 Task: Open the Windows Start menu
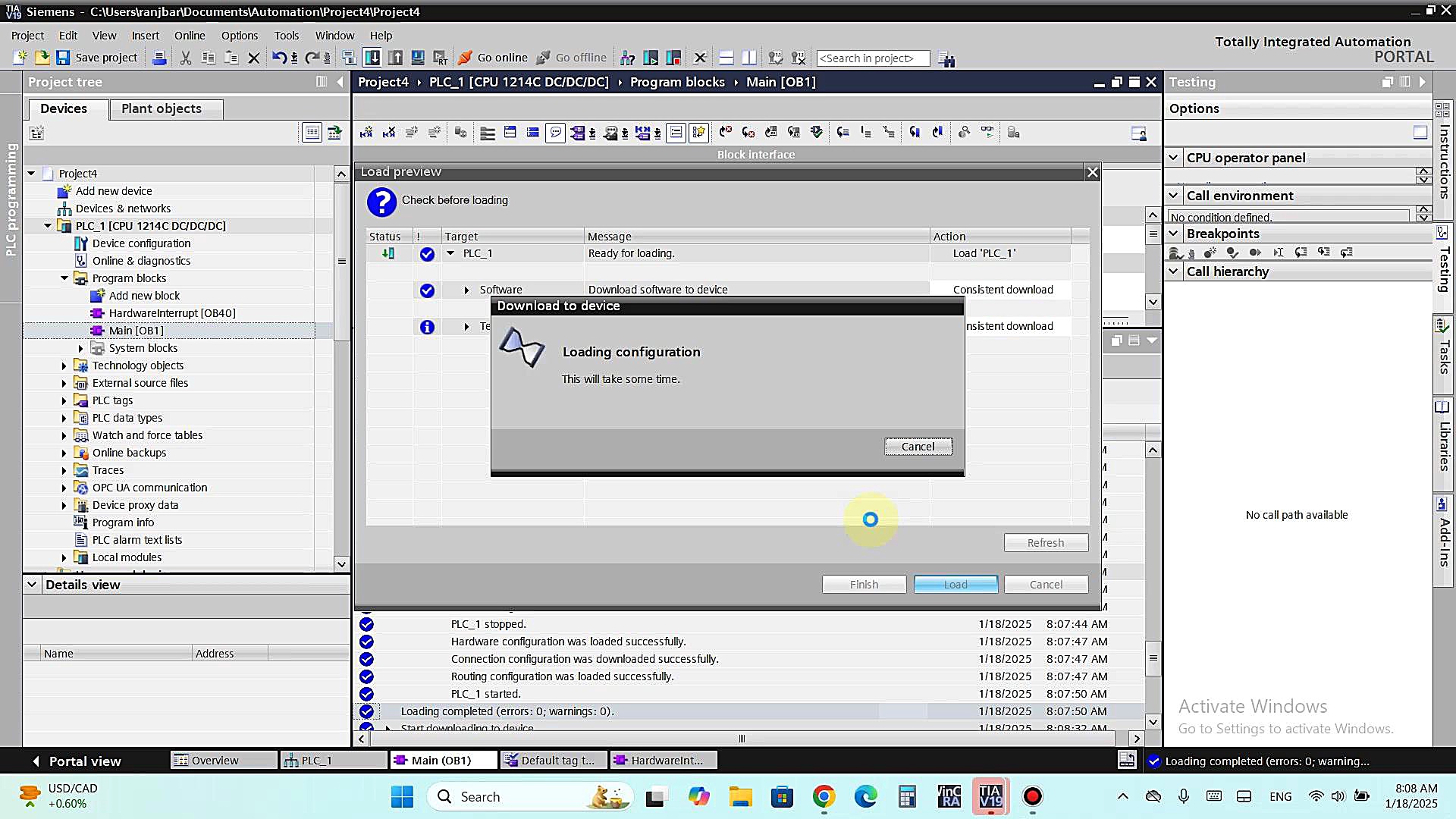click(402, 797)
